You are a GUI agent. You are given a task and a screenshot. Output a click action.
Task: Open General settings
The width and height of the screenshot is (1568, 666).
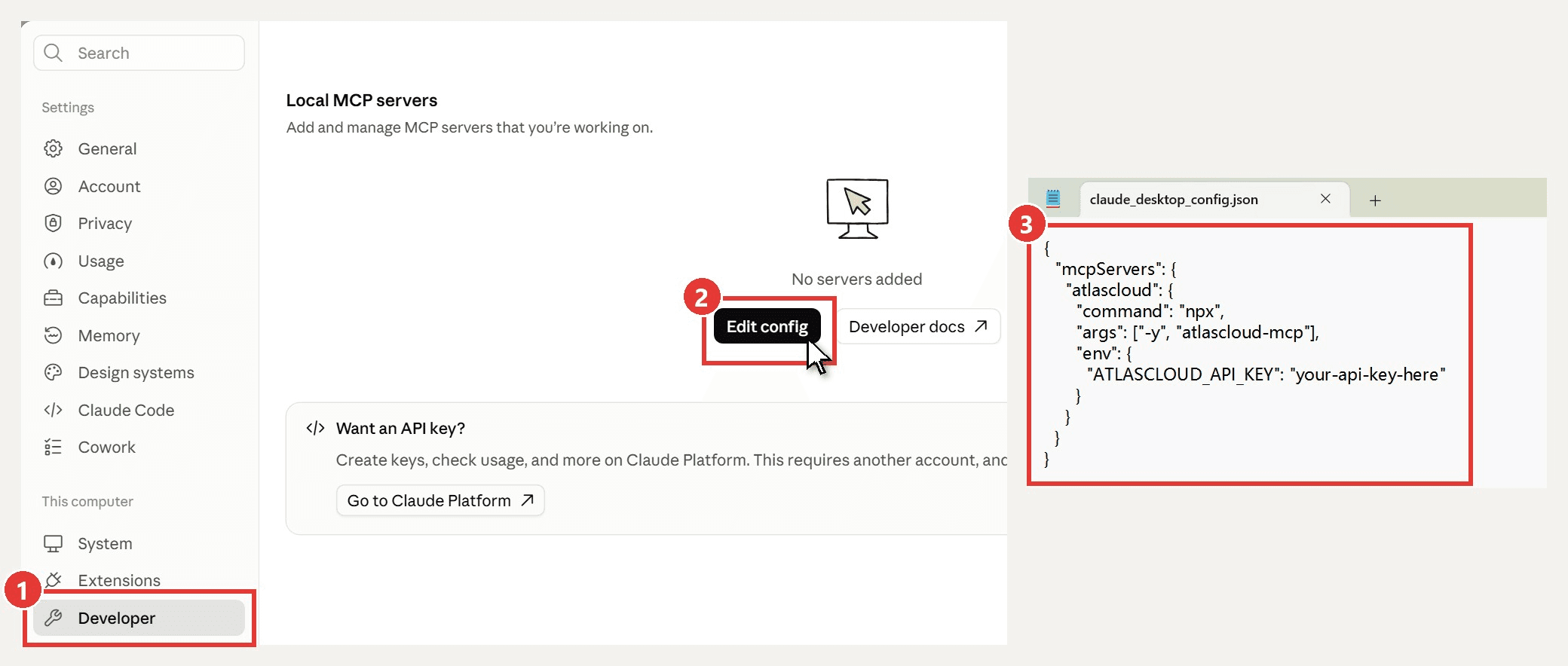[139, 148]
